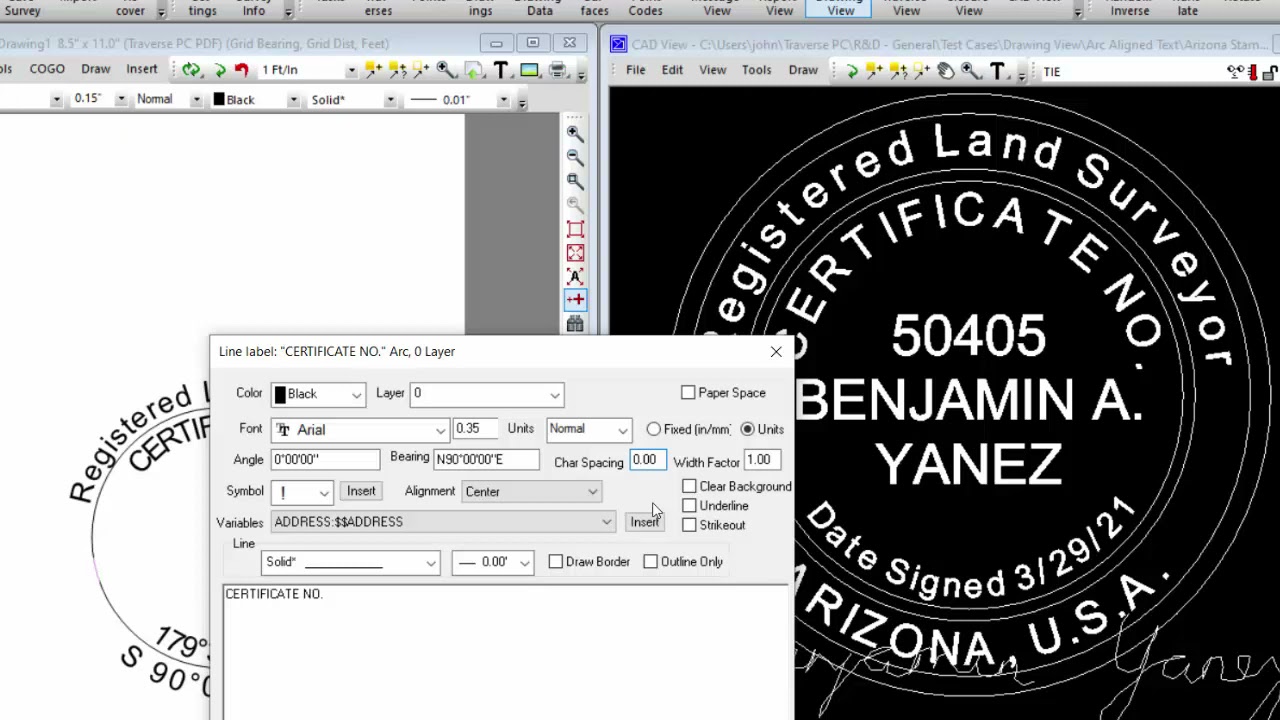This screenshot has height=720, width=1280.
Task: Open the Layer dropdown in label dialog
Action: tap(486, 394)
